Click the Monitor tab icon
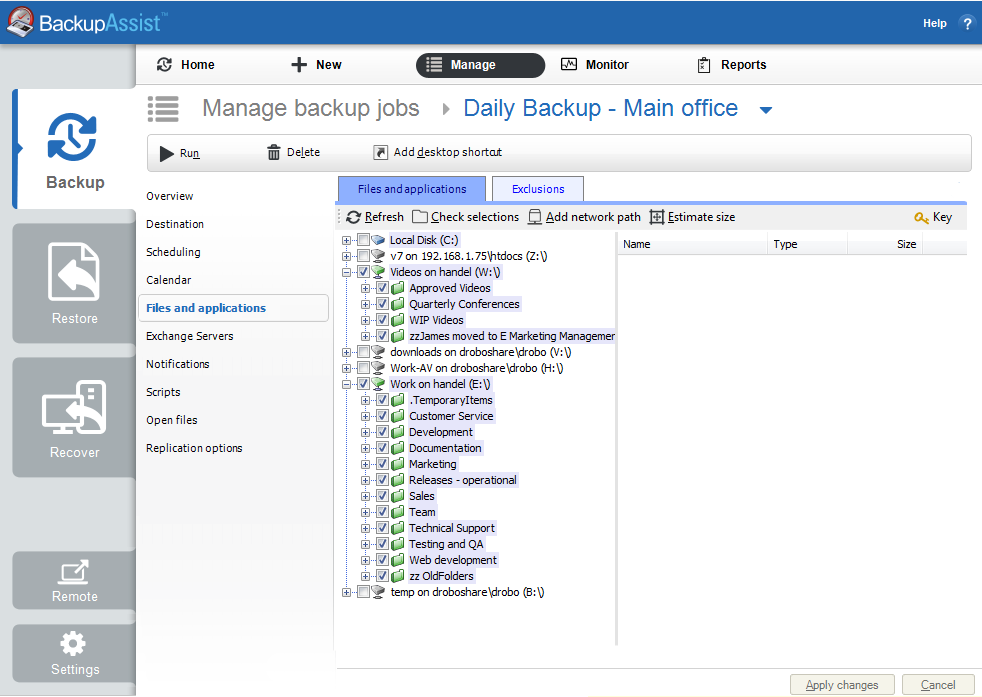The height and width of the screenshot is (697, 982). (x=569, y=65)
